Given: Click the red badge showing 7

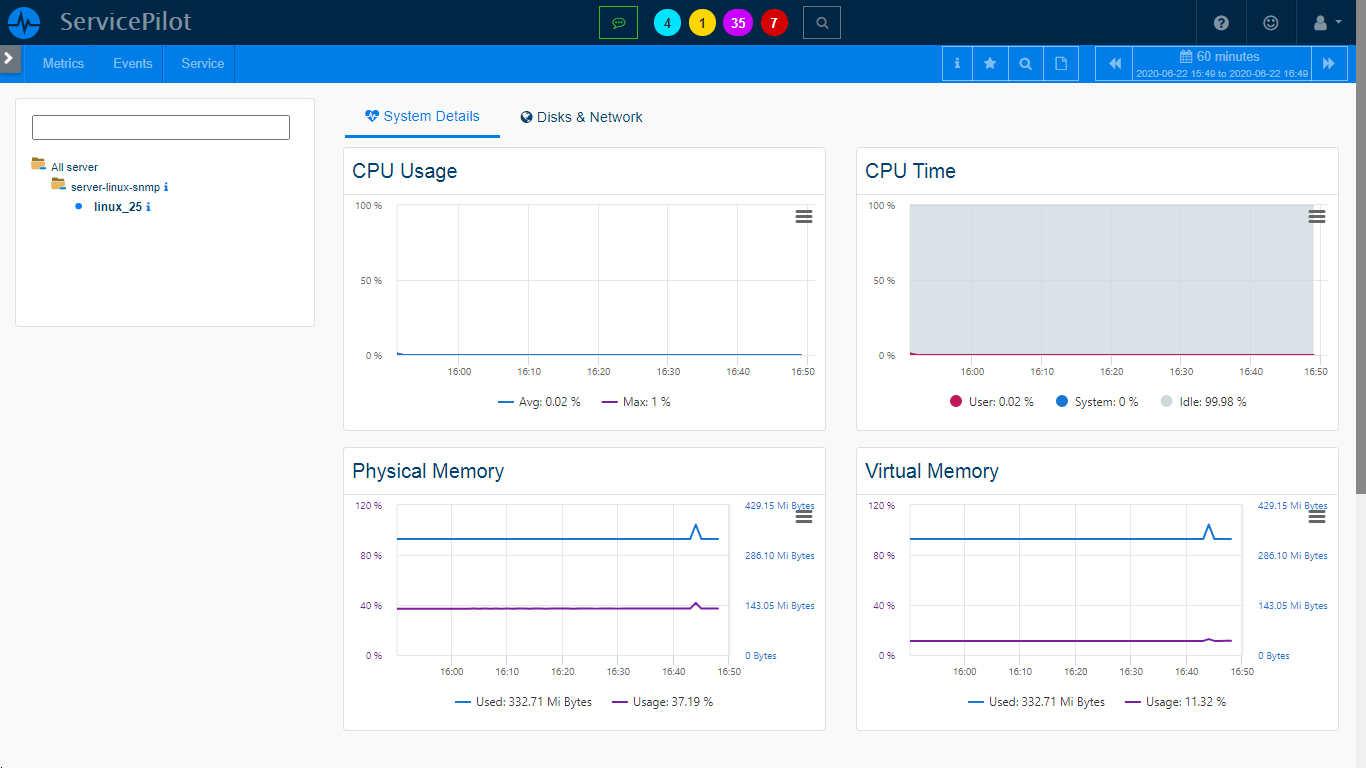Looking at the screenshot, I should pyautogui.click(x=774, y=23).
